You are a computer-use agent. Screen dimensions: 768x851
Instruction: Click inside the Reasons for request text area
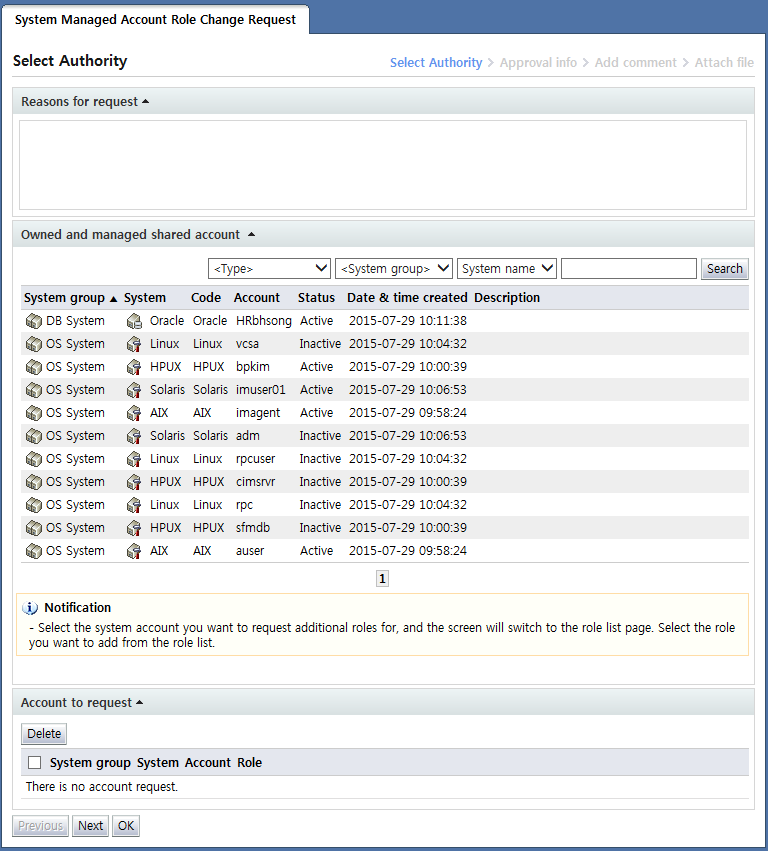click(x=382, y=165)
